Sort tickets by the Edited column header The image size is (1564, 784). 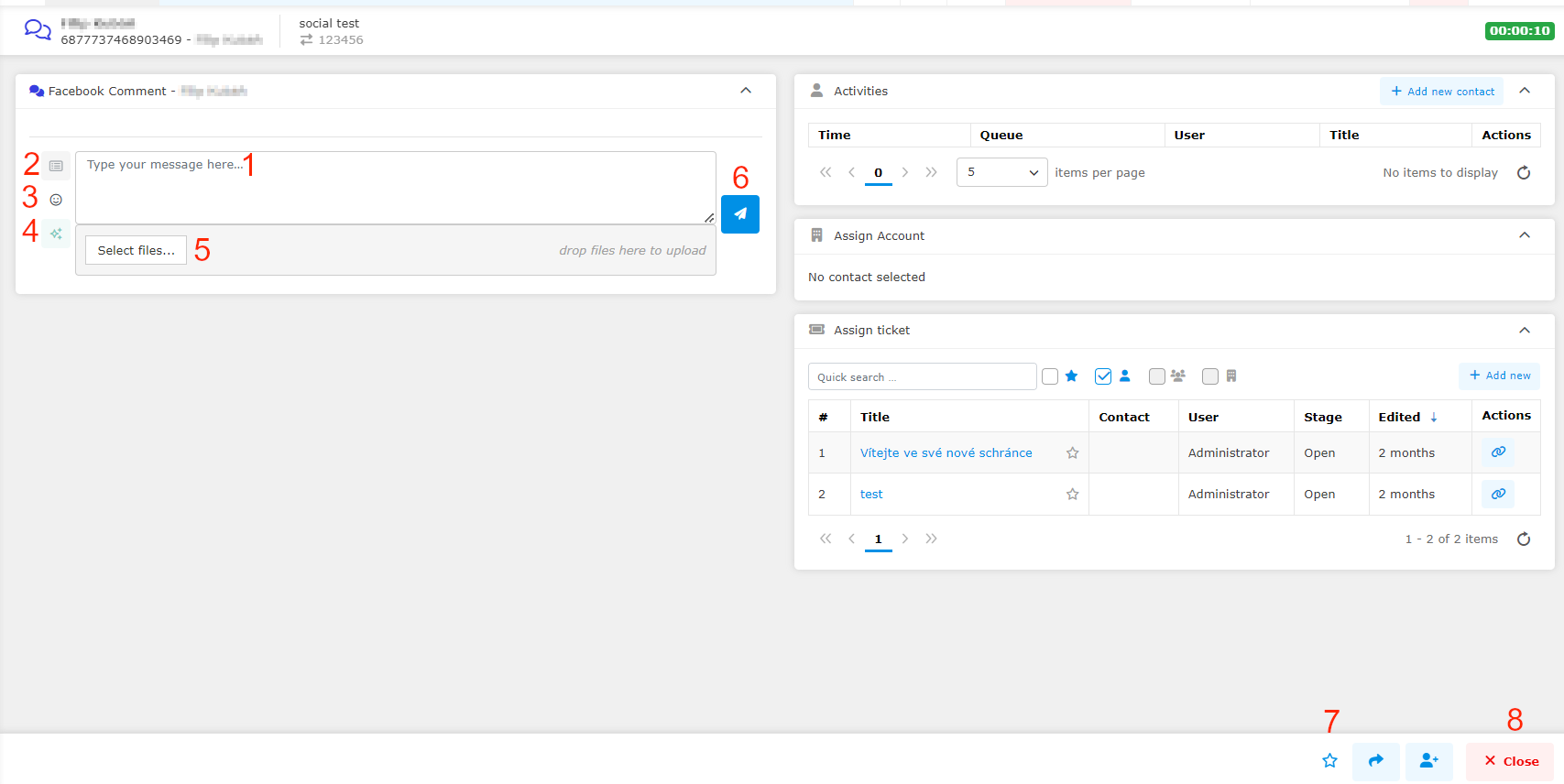pos(1399,417)
